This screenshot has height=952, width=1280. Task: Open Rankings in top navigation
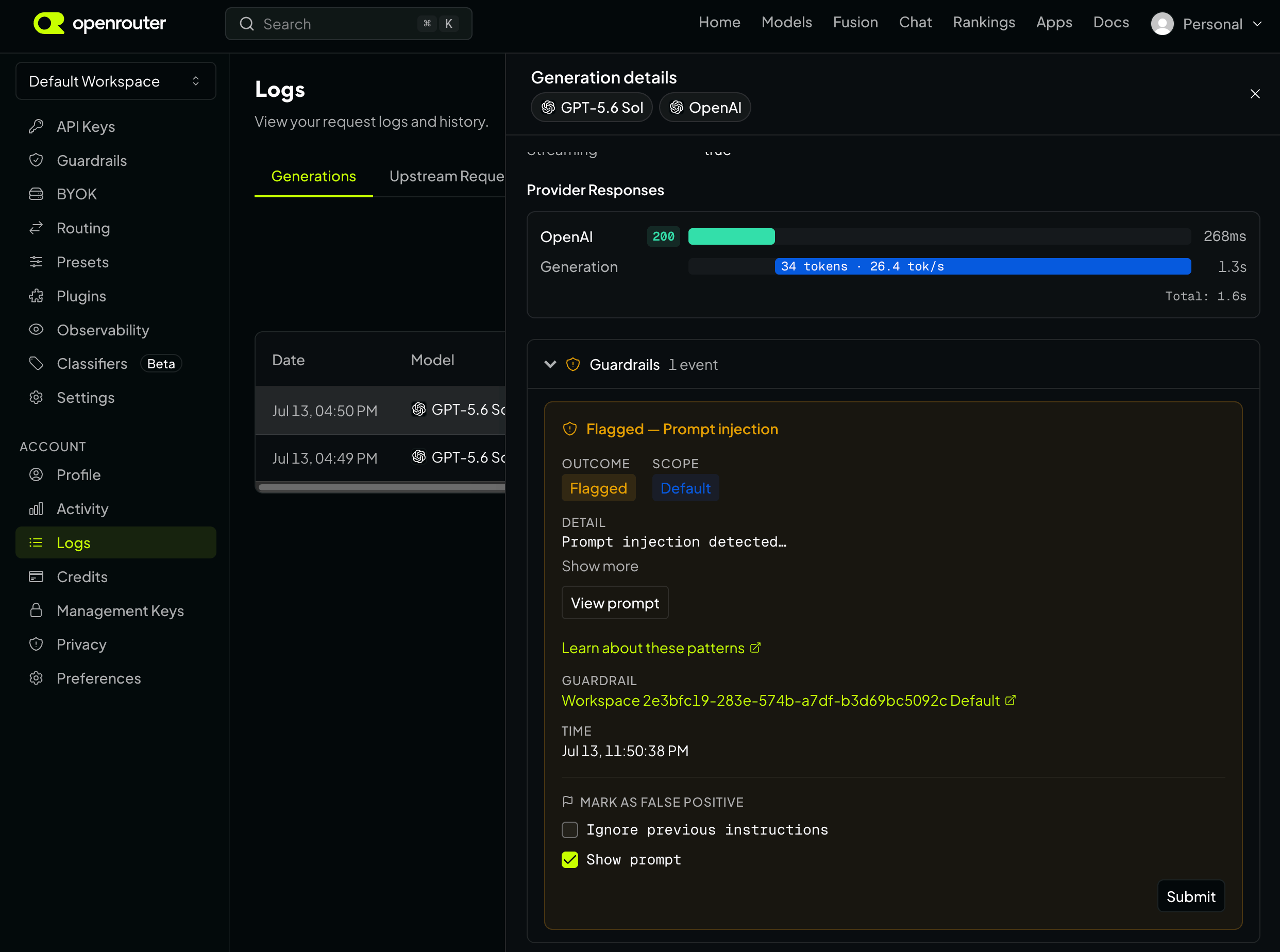(984, 23)
